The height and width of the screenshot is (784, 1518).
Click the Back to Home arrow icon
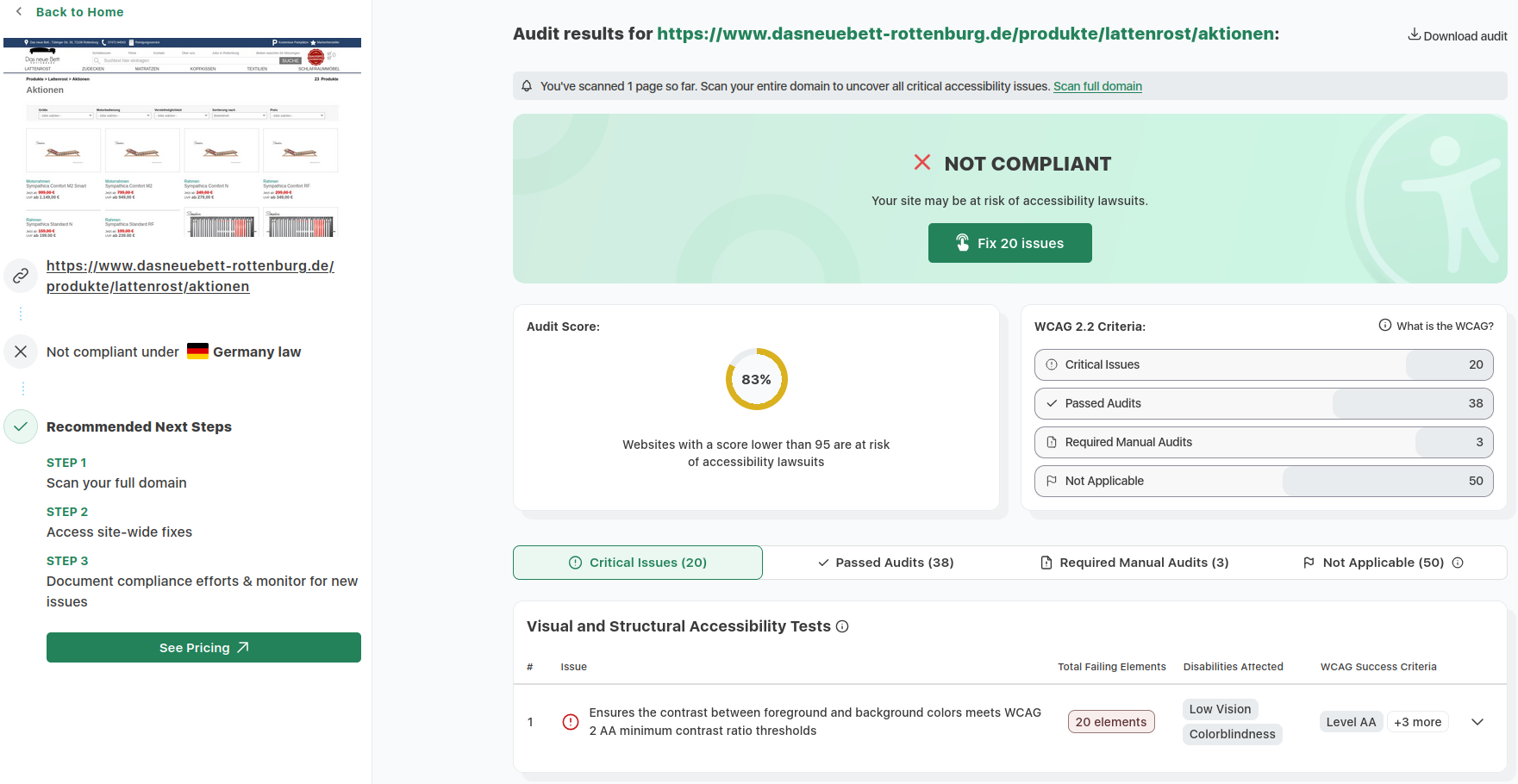pos(19,11)
